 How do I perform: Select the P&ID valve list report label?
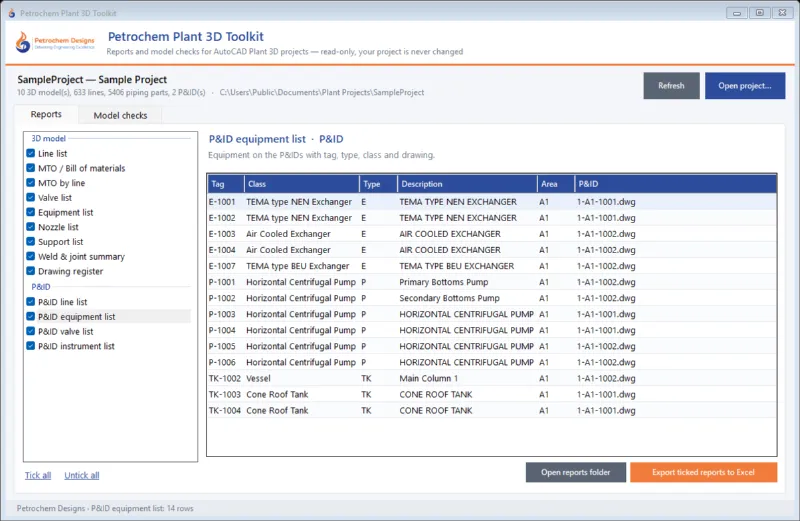66,332
